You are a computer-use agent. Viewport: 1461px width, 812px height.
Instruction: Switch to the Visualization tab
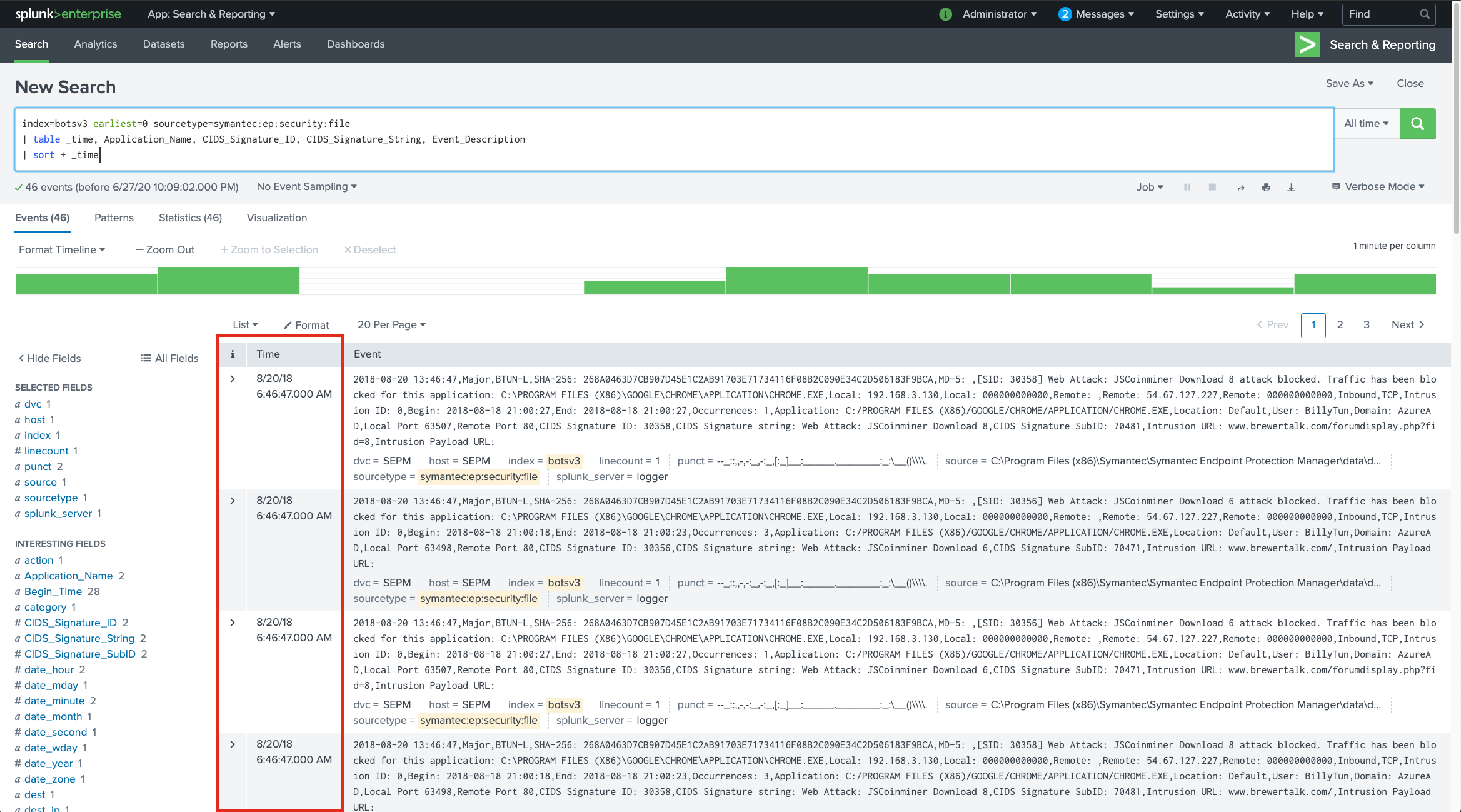tap(277, 218)
